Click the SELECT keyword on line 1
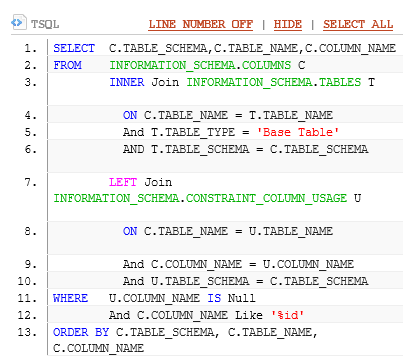The height and width of the screenshot is (361, 414). coord(74,48)
